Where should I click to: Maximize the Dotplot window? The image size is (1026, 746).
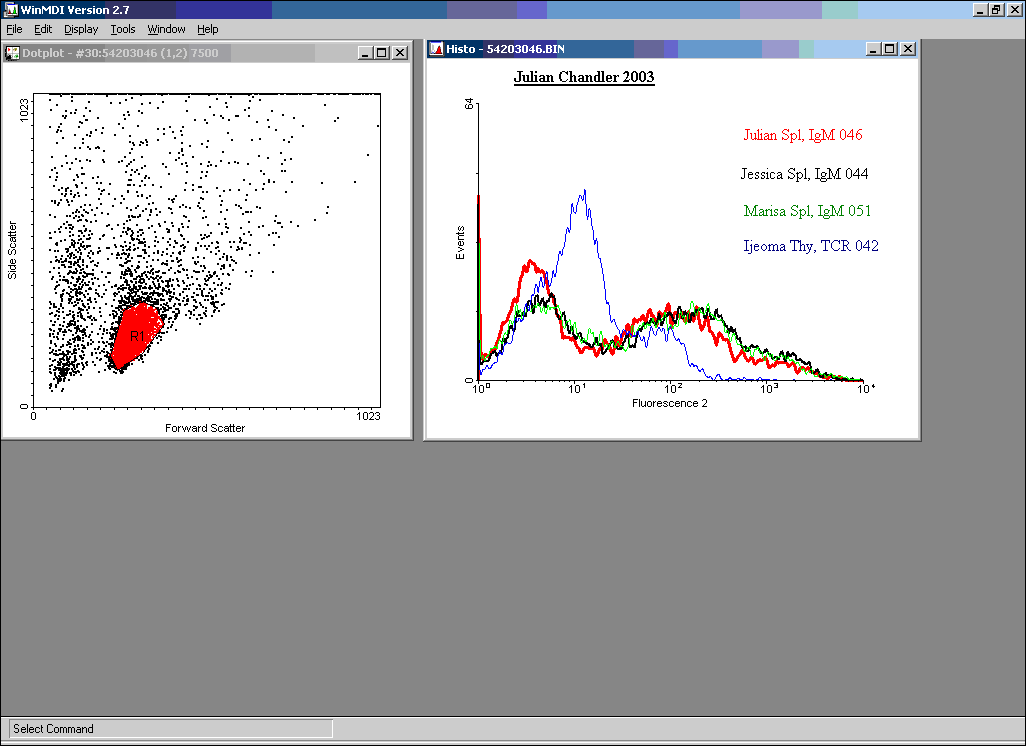point(382,53)
